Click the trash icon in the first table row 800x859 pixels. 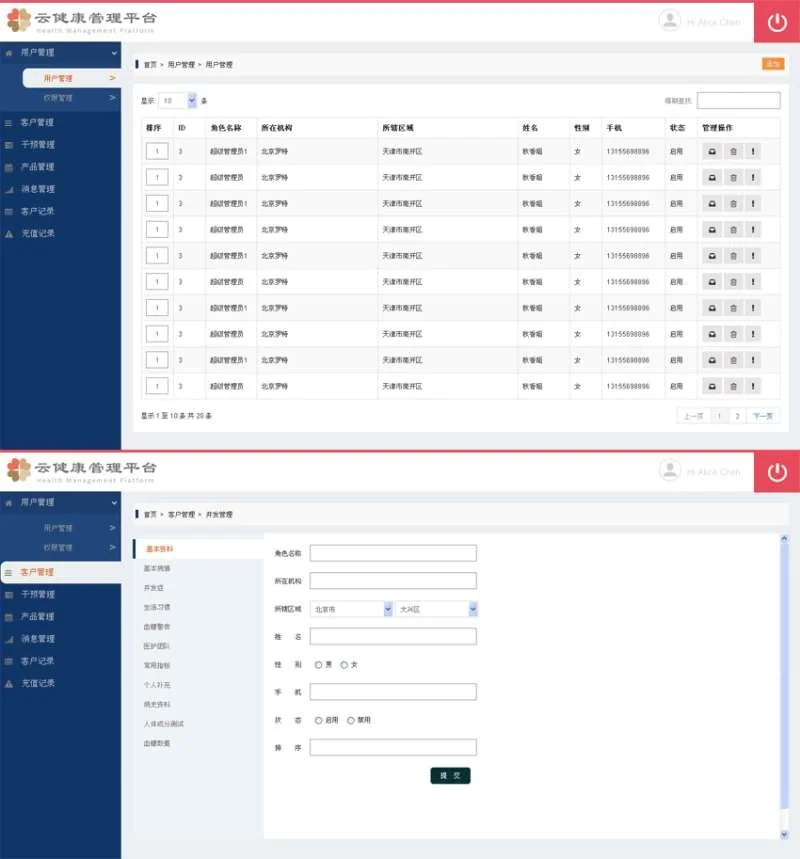733,151
